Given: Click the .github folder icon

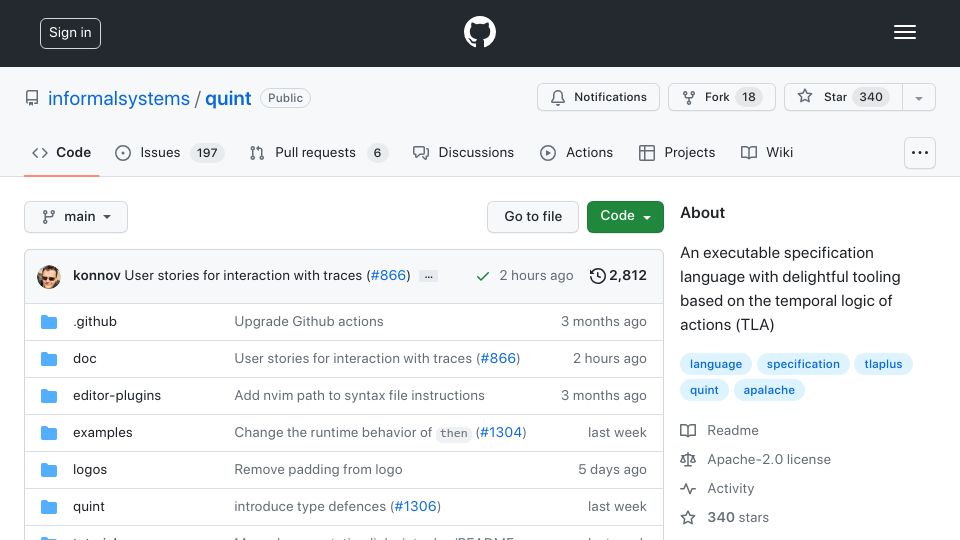Looking at the screenshot, I should coord(49,322).
